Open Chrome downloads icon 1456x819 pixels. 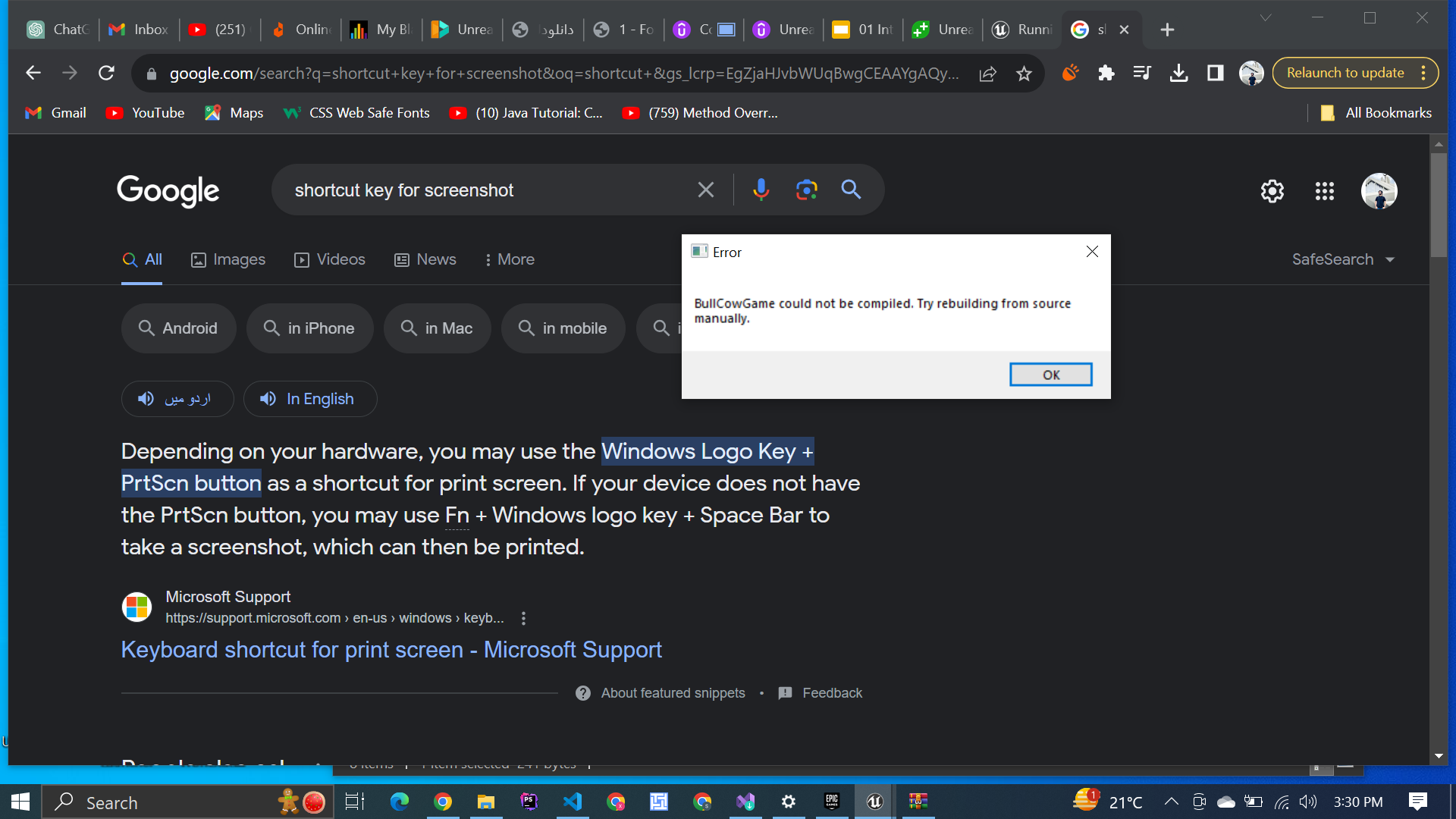[x=1178, y=74]
